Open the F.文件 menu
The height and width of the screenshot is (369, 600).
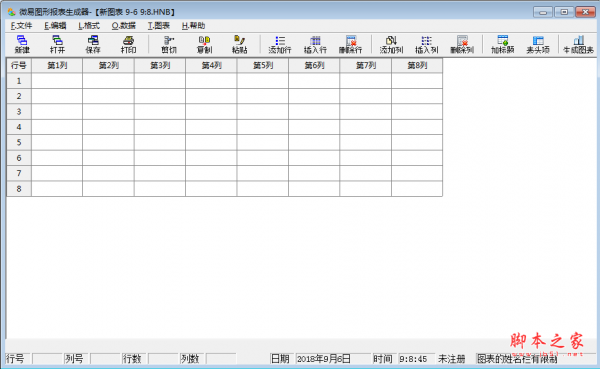(21, 26)
